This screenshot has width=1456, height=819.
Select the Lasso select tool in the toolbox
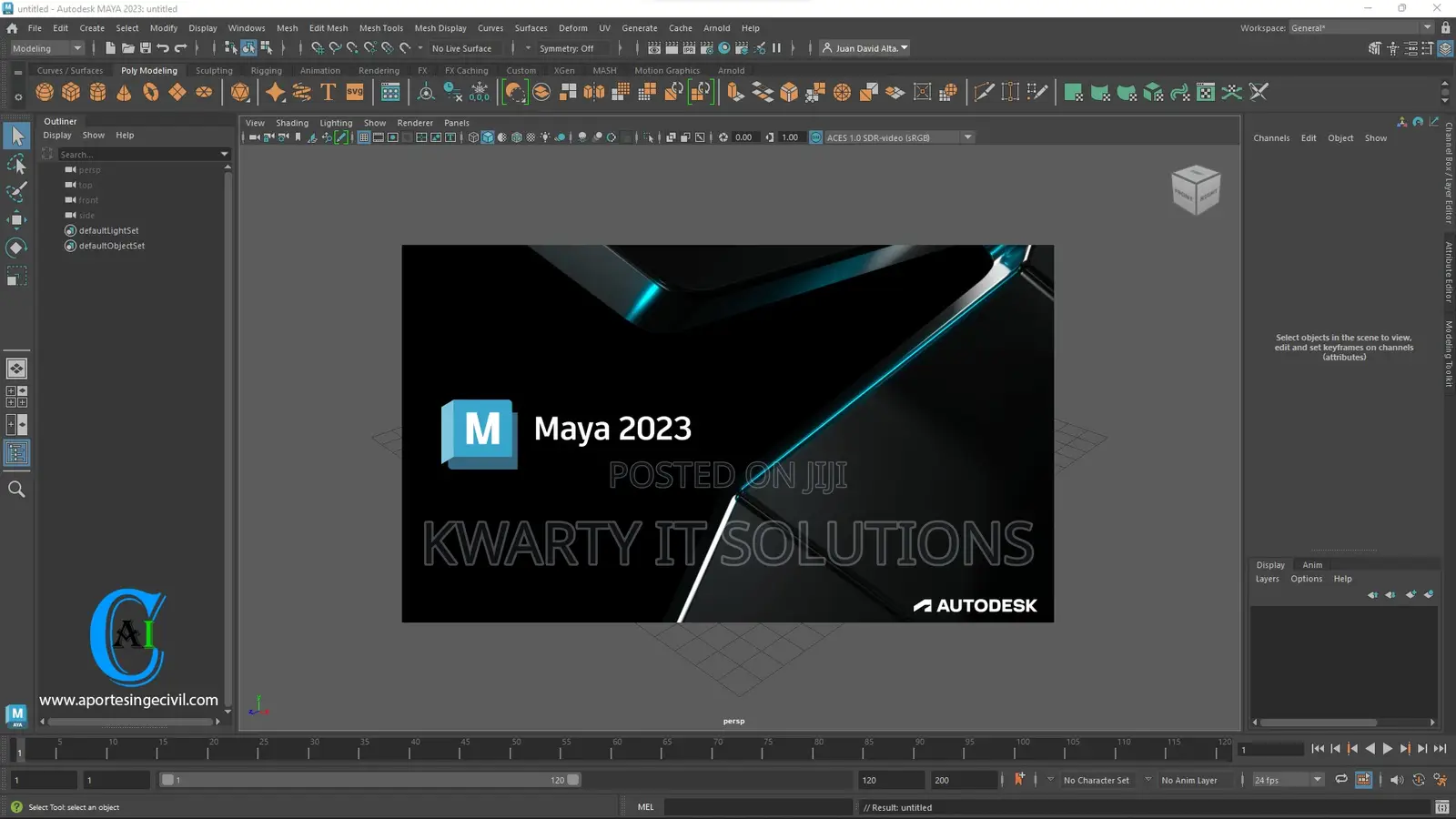16,164
